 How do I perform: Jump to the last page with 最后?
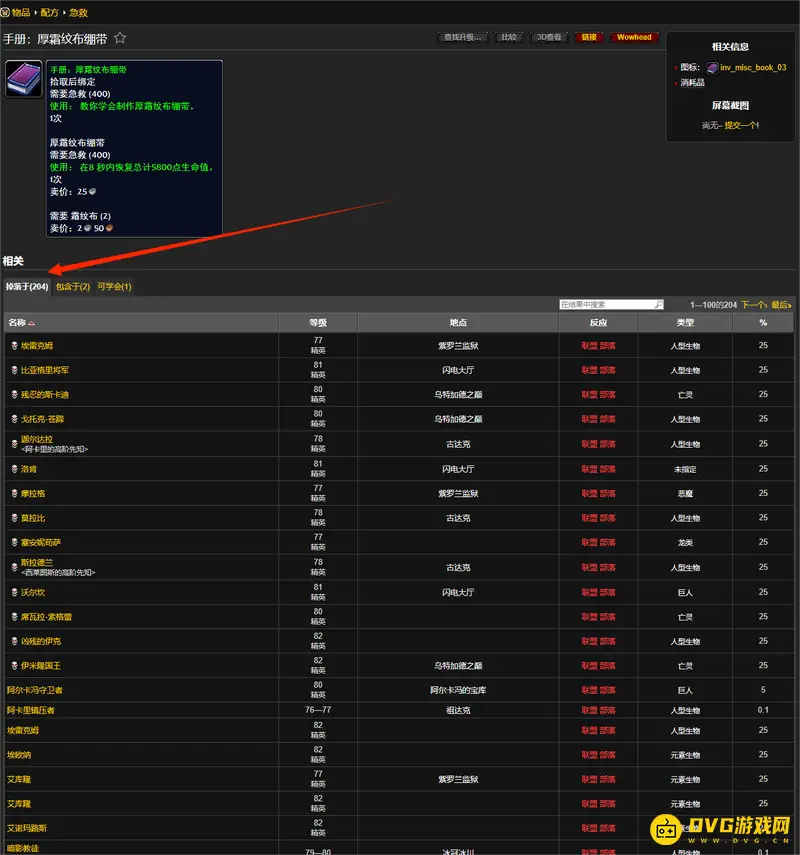781,305
